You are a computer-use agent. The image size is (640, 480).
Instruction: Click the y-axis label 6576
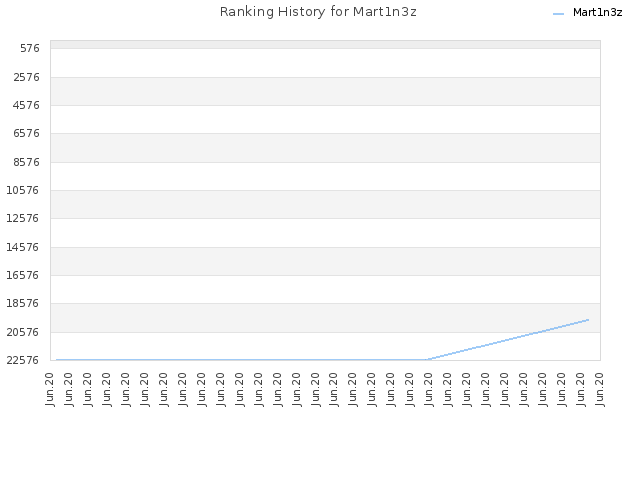27,133
